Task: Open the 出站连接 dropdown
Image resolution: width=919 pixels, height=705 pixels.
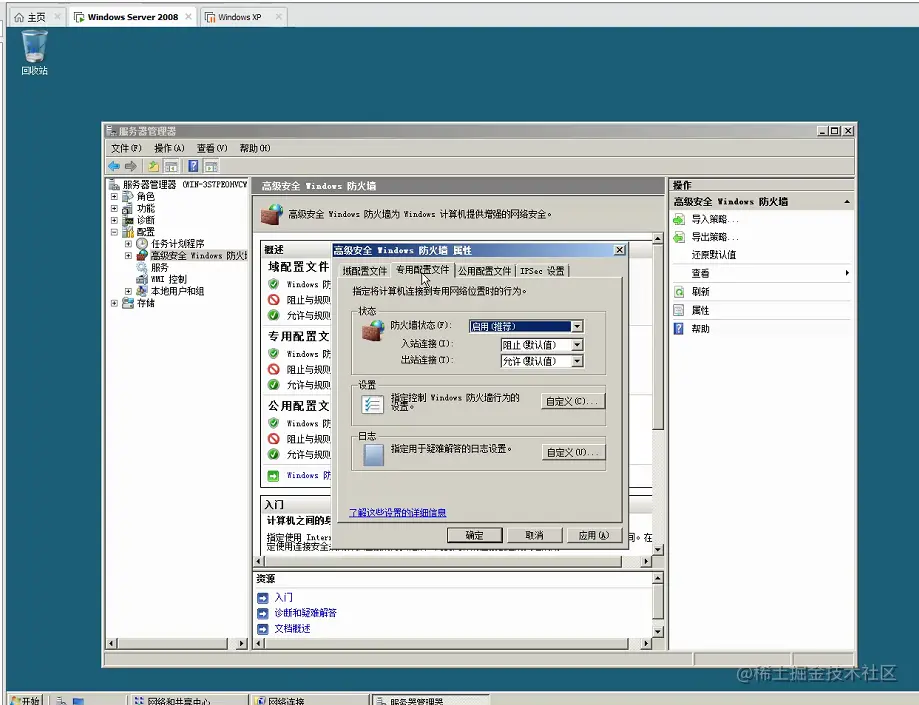Action: tap(577, 361)
